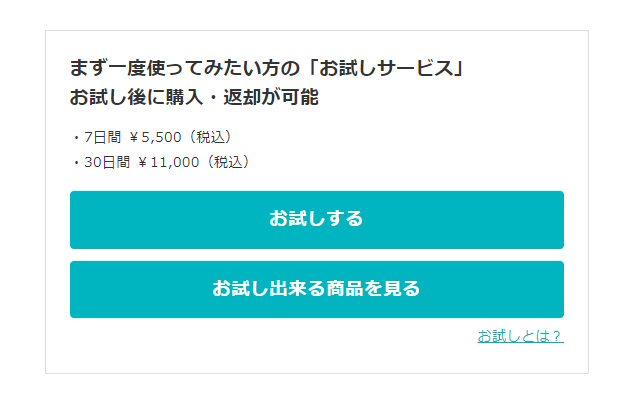640x400 pixels.
Task: Click the question mark in お試しとは？
Action: point(557,336)
